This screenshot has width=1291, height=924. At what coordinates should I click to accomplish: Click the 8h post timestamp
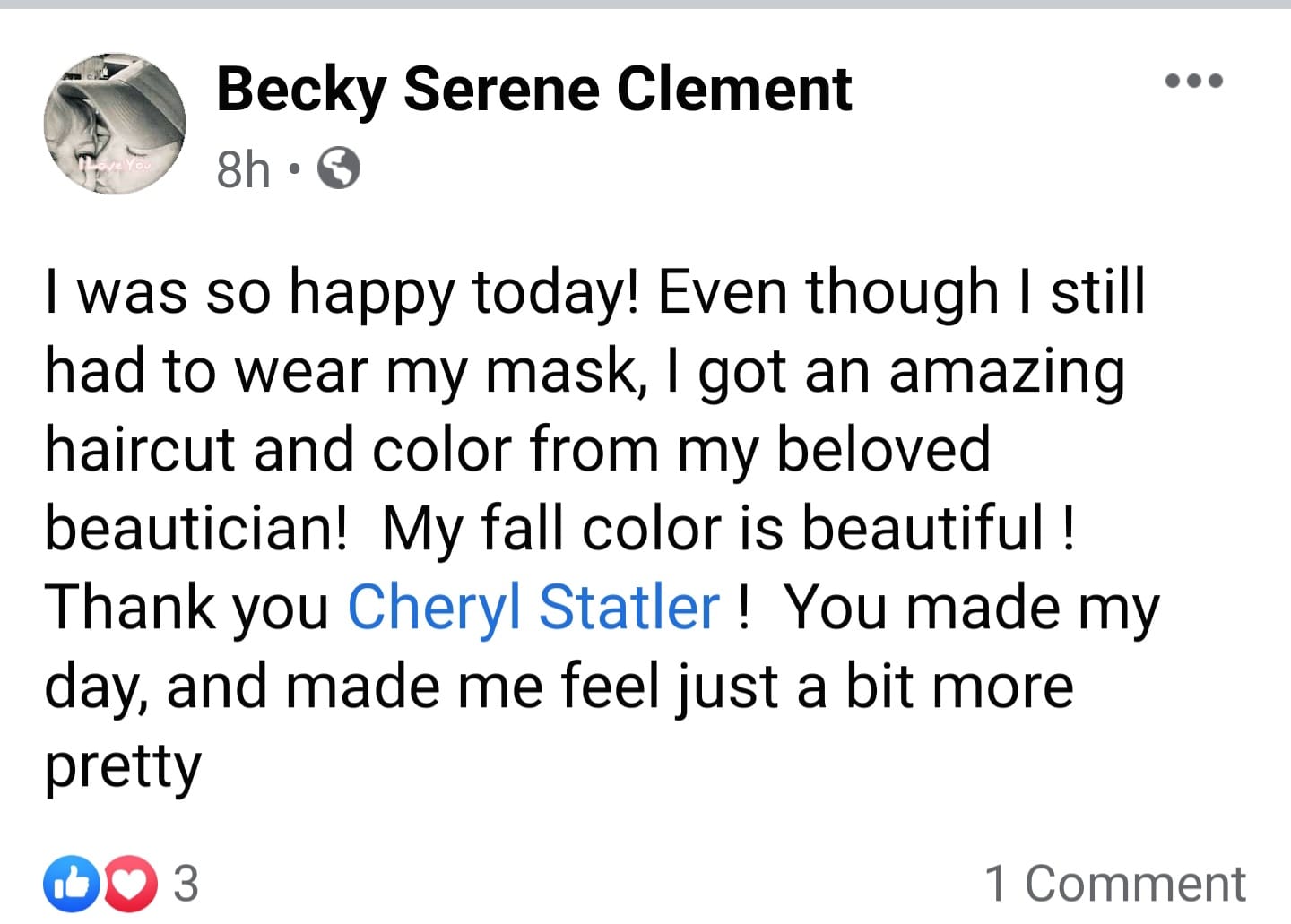pos(243,168)
